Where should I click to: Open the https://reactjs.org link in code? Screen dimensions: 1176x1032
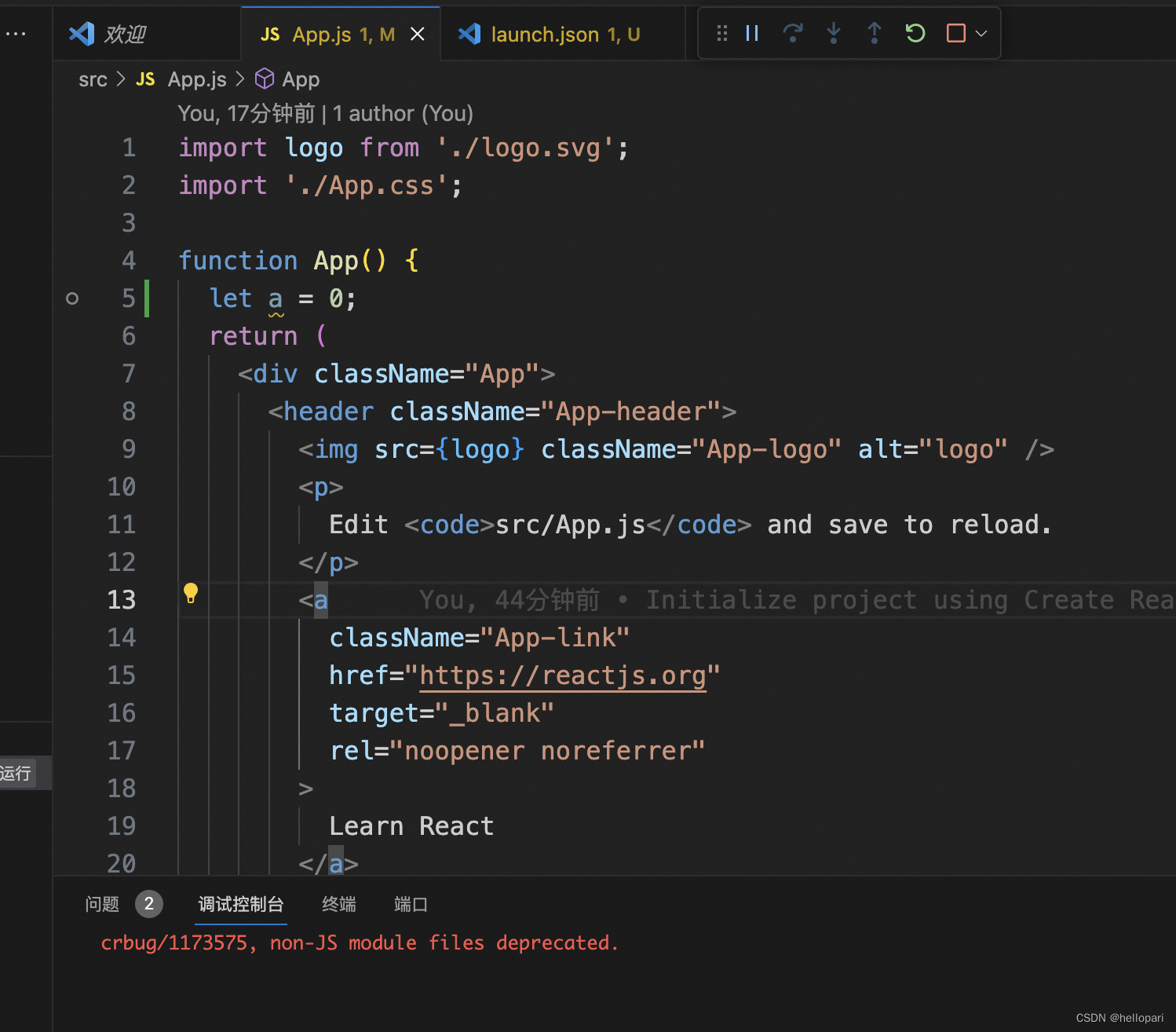(x=563, y=675)
